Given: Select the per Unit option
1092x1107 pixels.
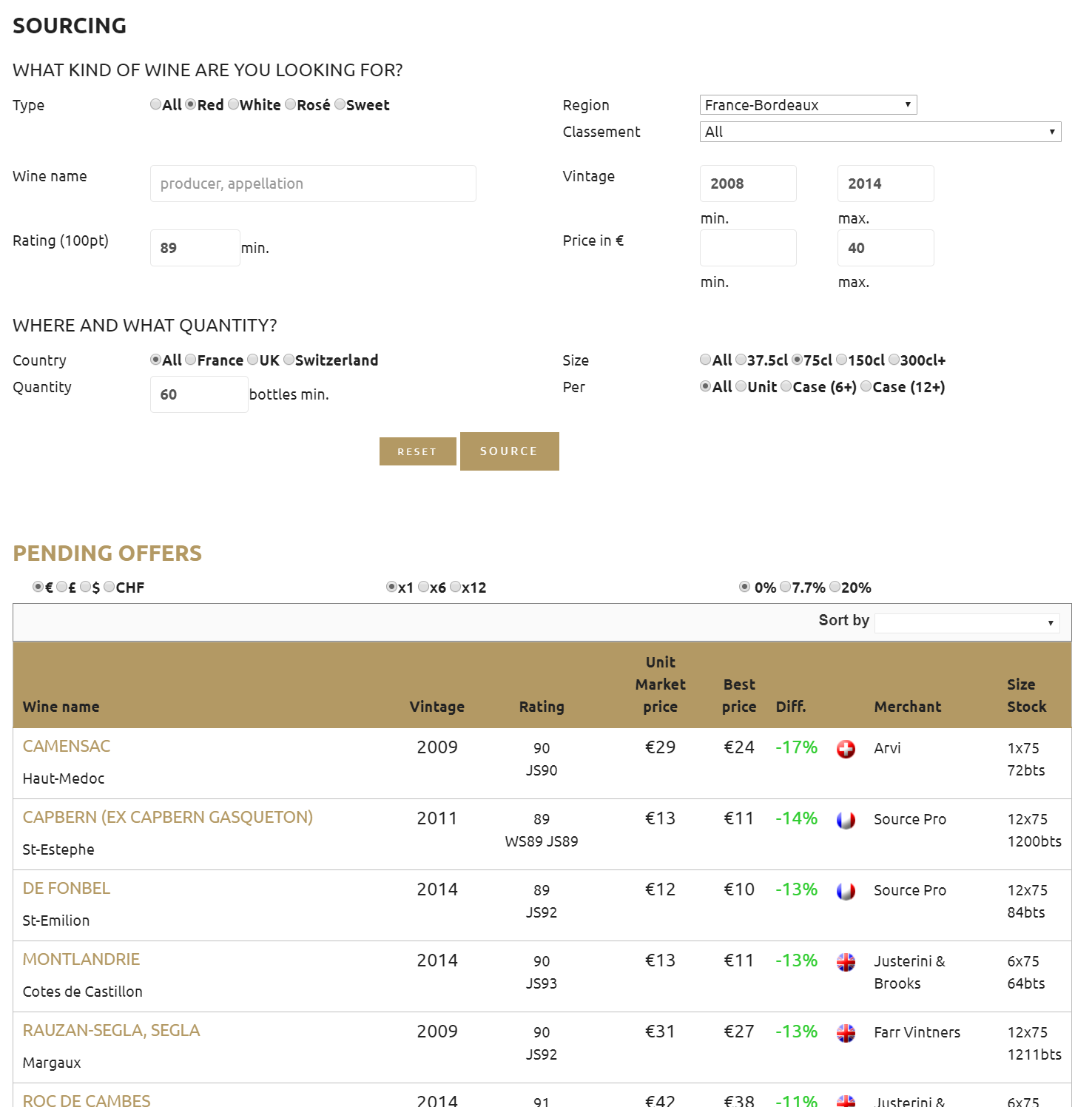Looking at the screenshot, I should click(741, 386).
